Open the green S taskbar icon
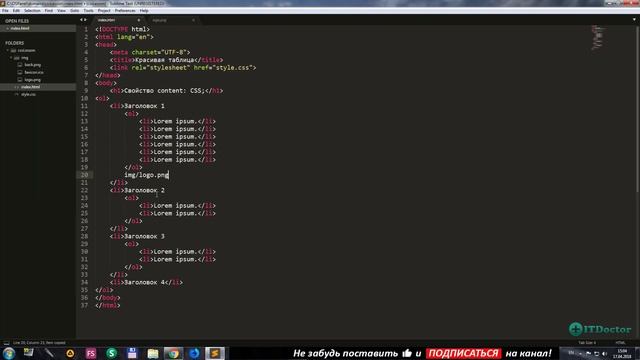 [111, 353]
